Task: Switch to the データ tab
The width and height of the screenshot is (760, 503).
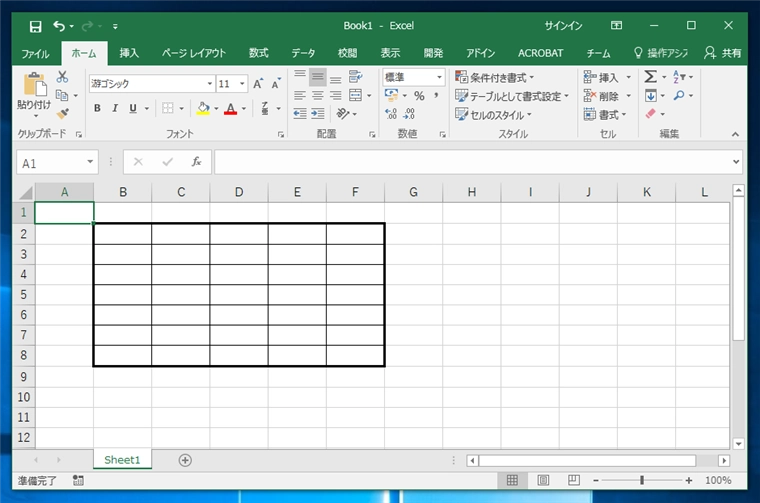Action: (x=303, y=53)
